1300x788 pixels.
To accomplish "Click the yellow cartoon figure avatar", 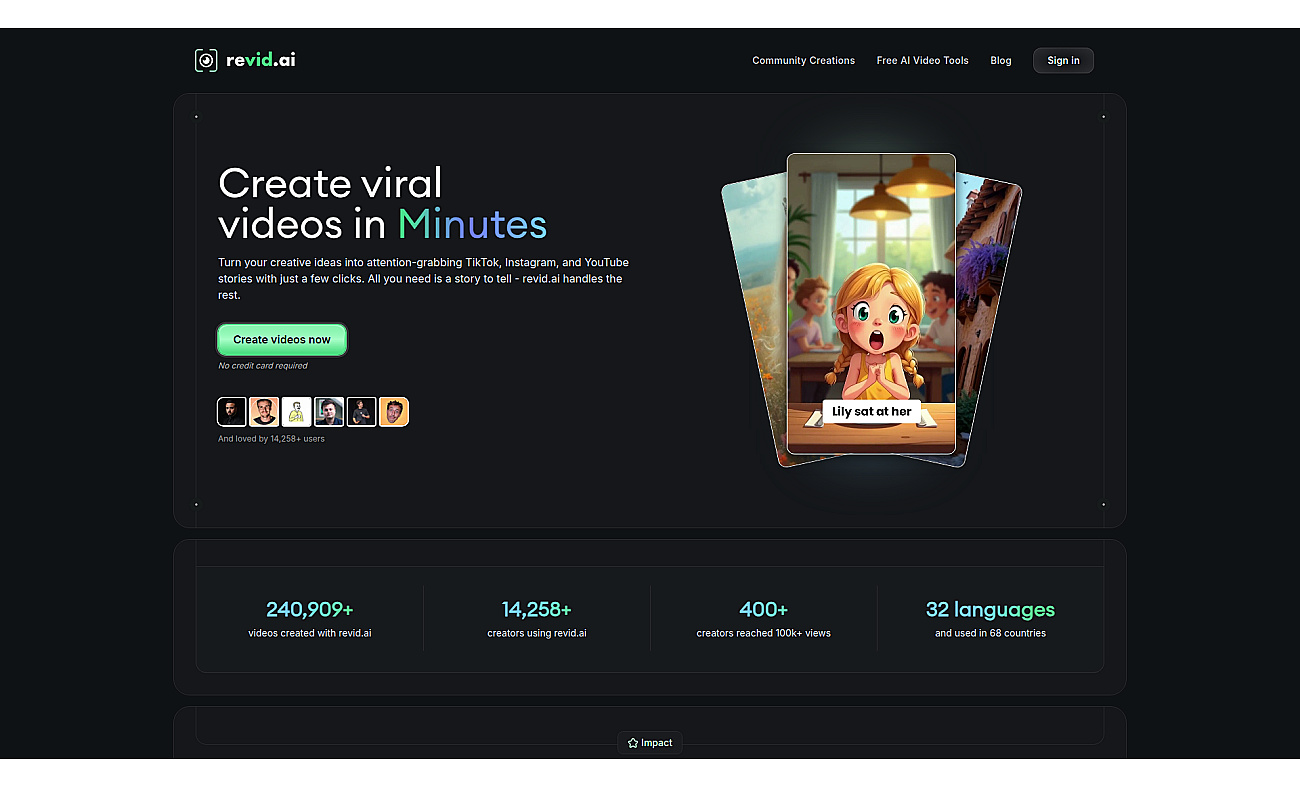I will 296,412.
